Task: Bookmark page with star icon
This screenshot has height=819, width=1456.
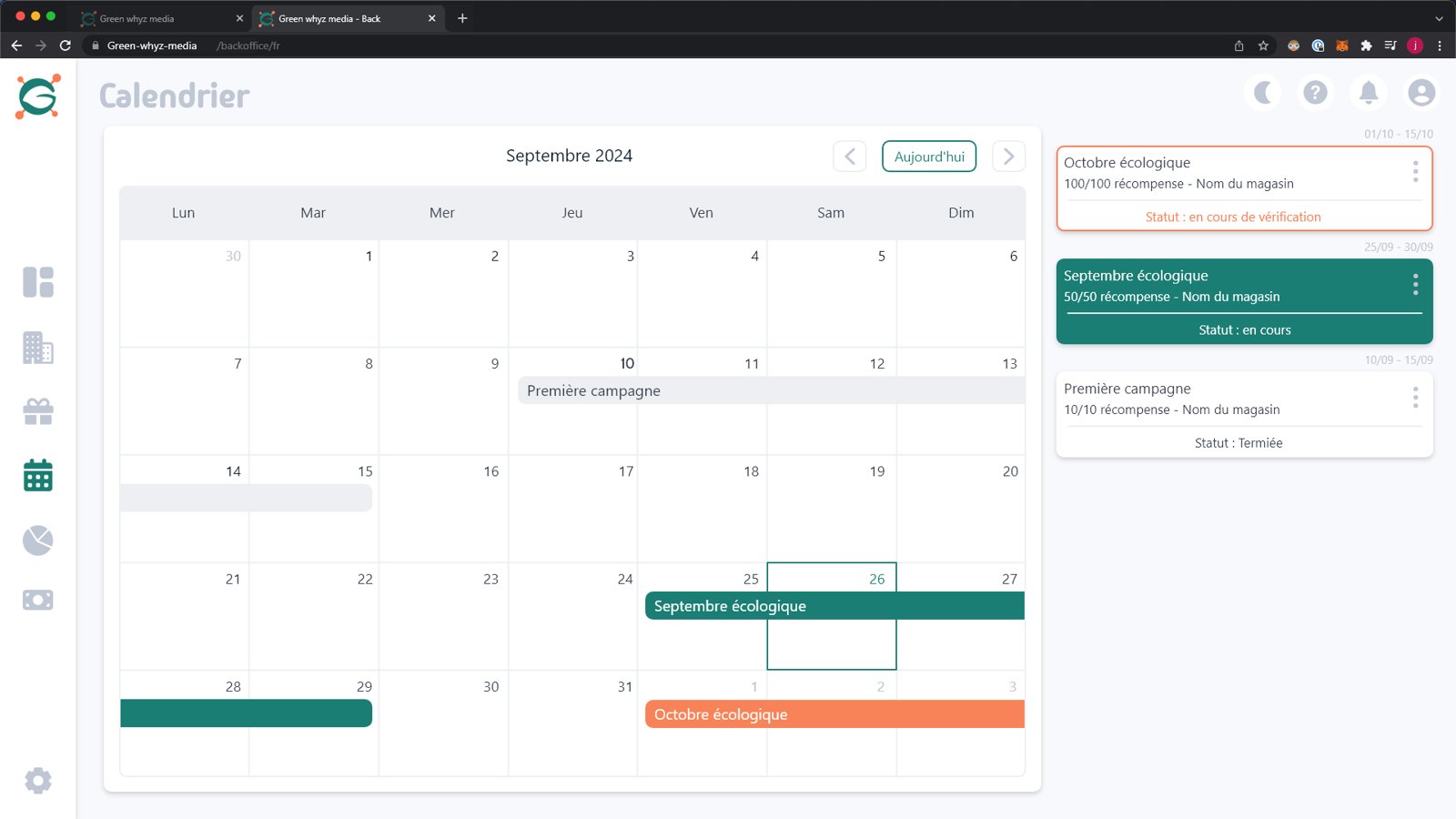Action: click(x=1263, y=45)
